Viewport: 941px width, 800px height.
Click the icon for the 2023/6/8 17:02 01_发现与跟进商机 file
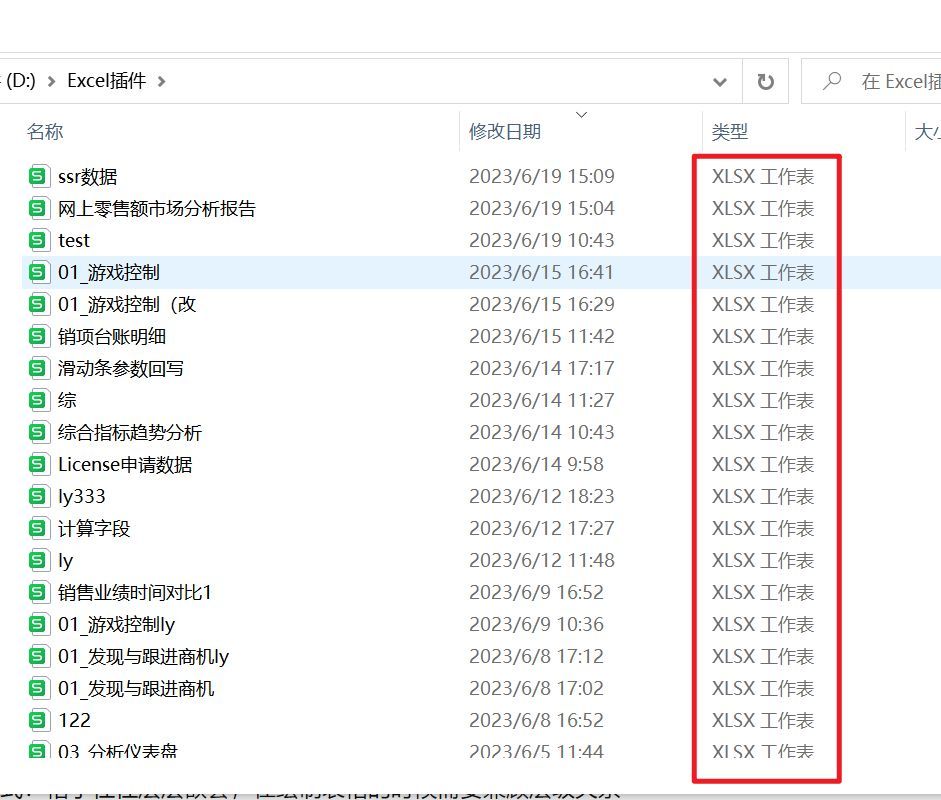38,688
